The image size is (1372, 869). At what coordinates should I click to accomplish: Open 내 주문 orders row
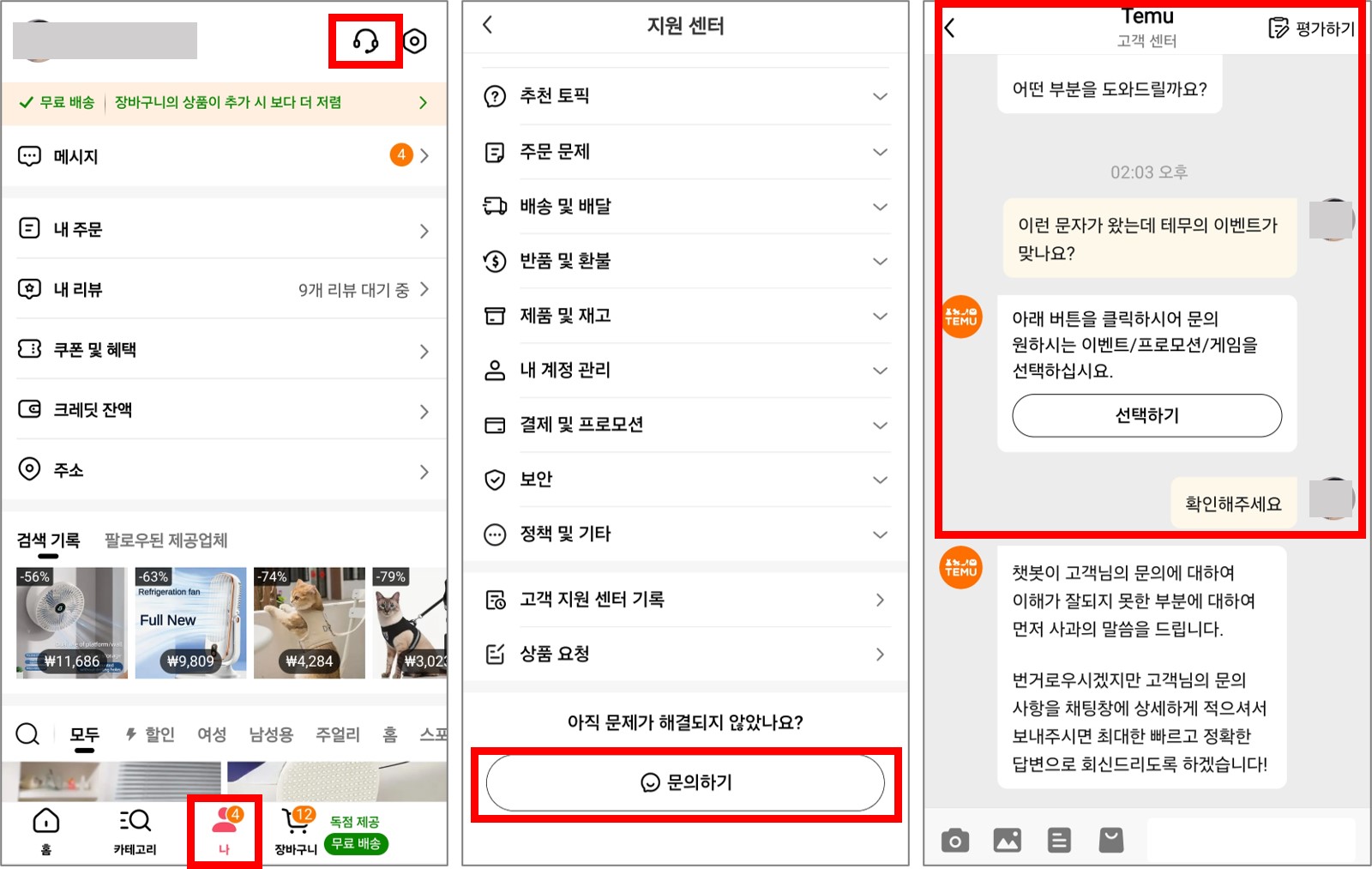[x=225, y=229]
